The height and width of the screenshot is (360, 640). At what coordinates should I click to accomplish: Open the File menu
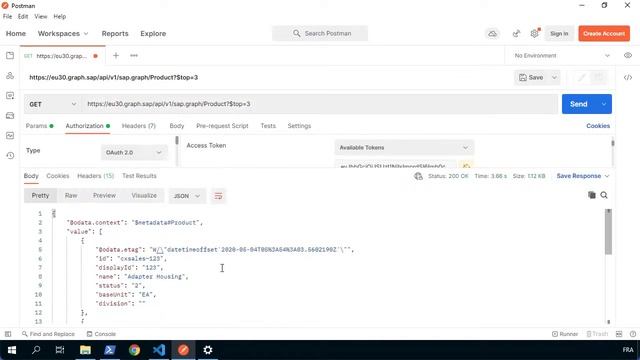coord(7,16)
